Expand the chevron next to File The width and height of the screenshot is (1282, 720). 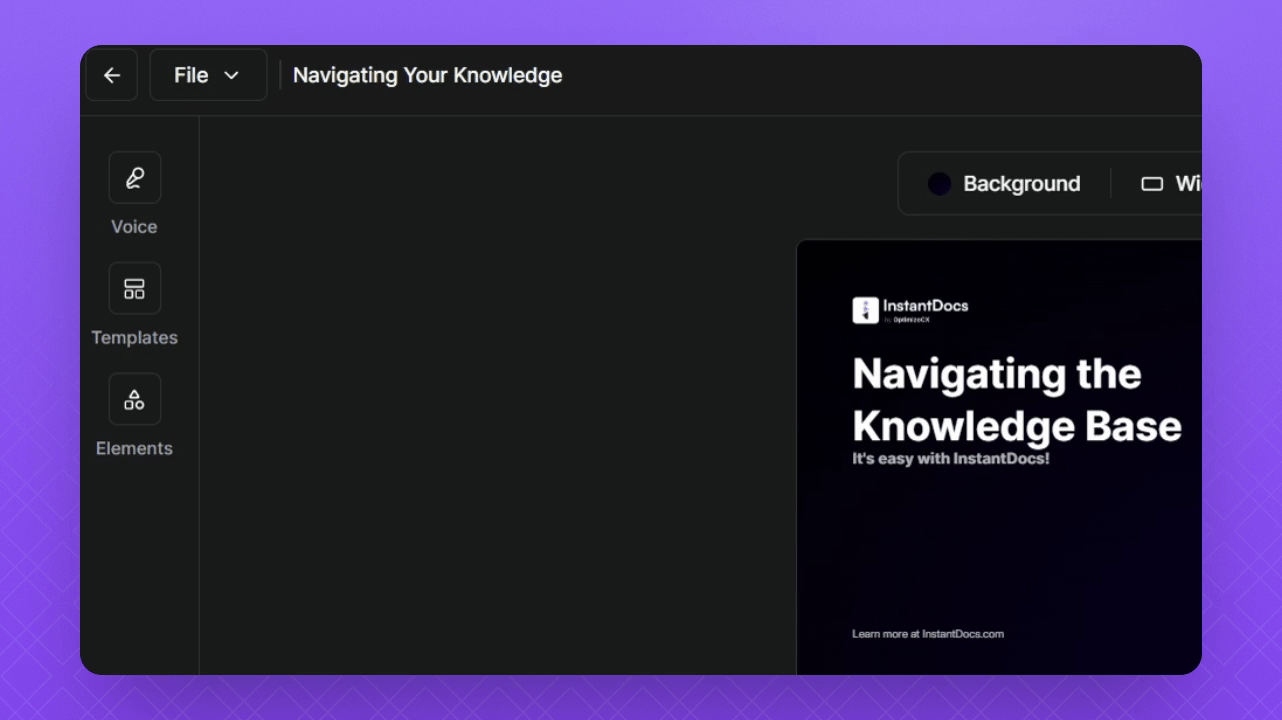coord(231,76)
